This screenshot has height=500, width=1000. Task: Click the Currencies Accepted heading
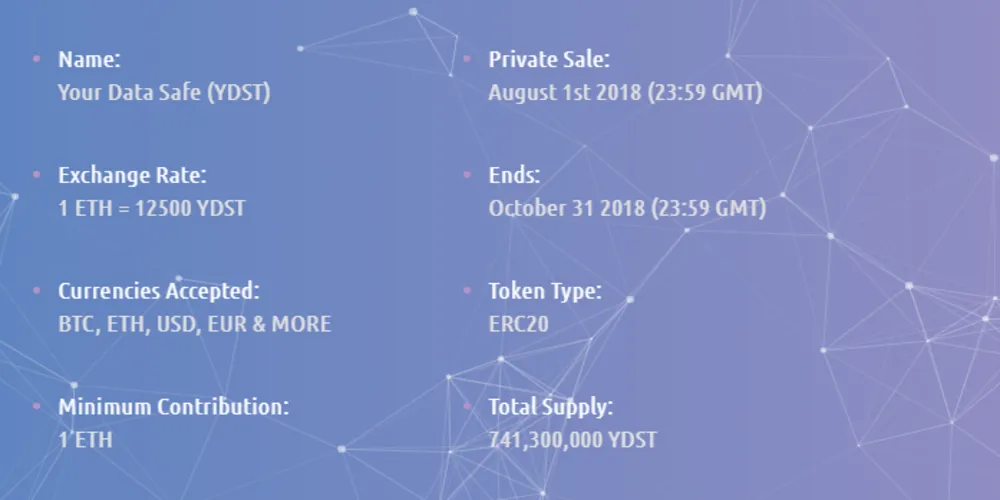click(x=159, y=291)
